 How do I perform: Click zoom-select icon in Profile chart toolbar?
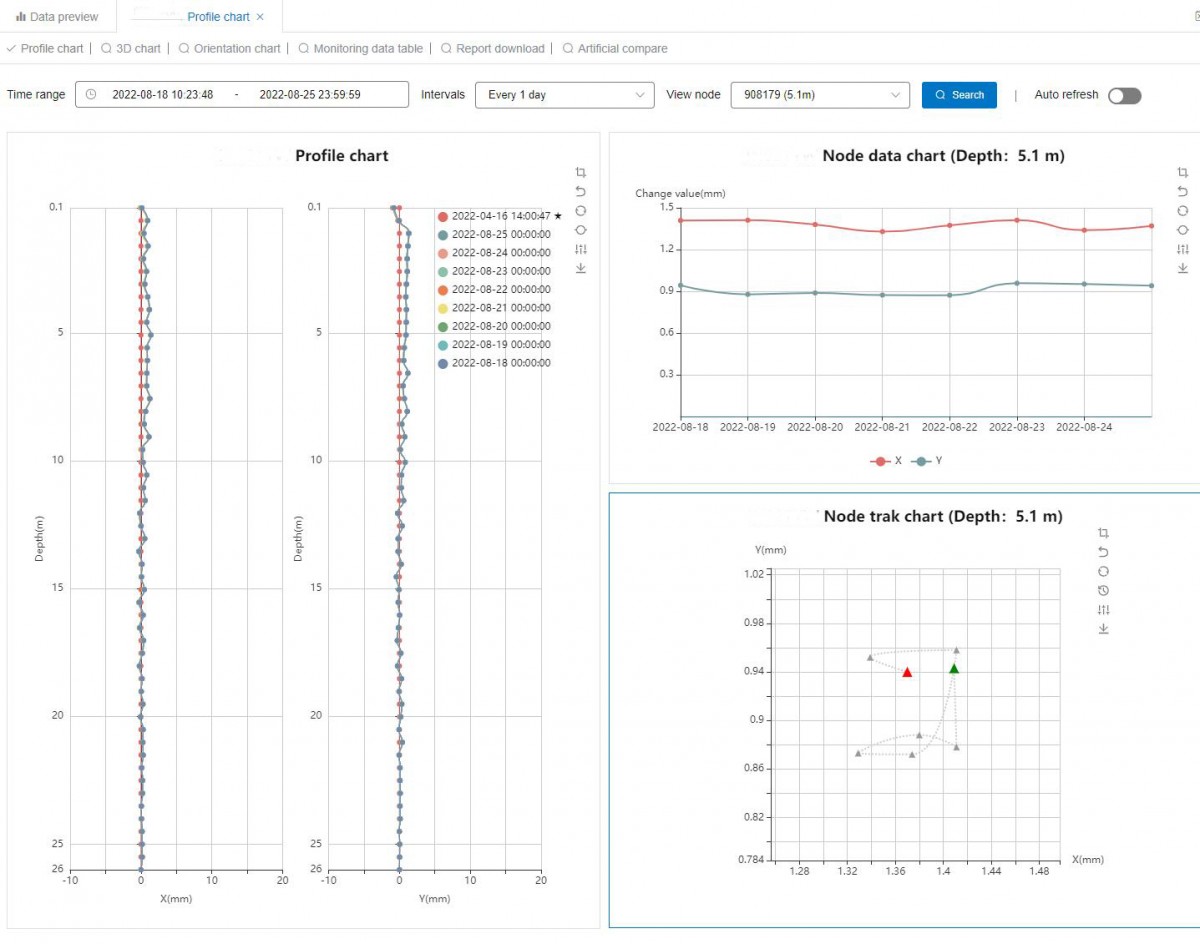[x=581, y=172]
